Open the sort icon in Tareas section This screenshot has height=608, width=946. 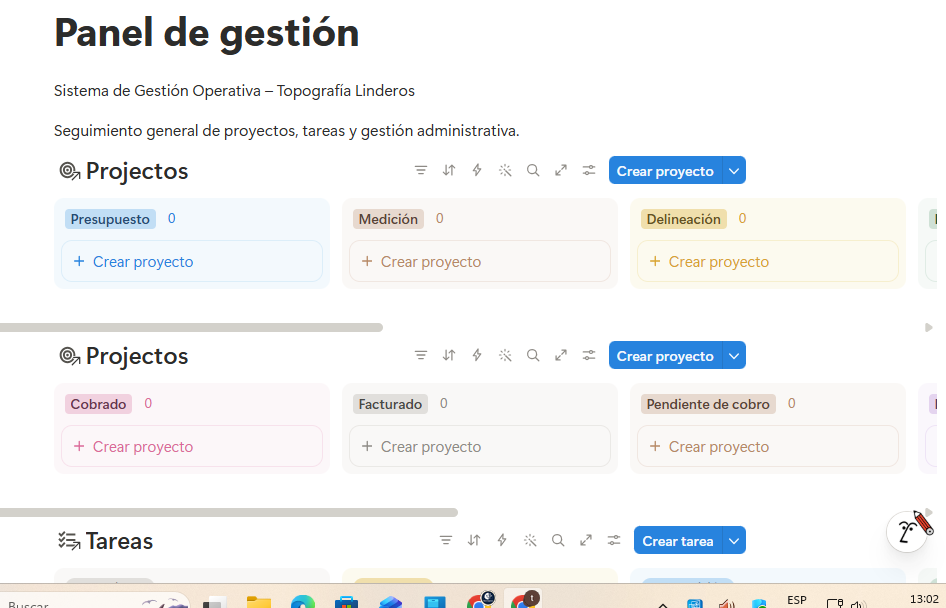pyautogui.click(x=474, y=540)
